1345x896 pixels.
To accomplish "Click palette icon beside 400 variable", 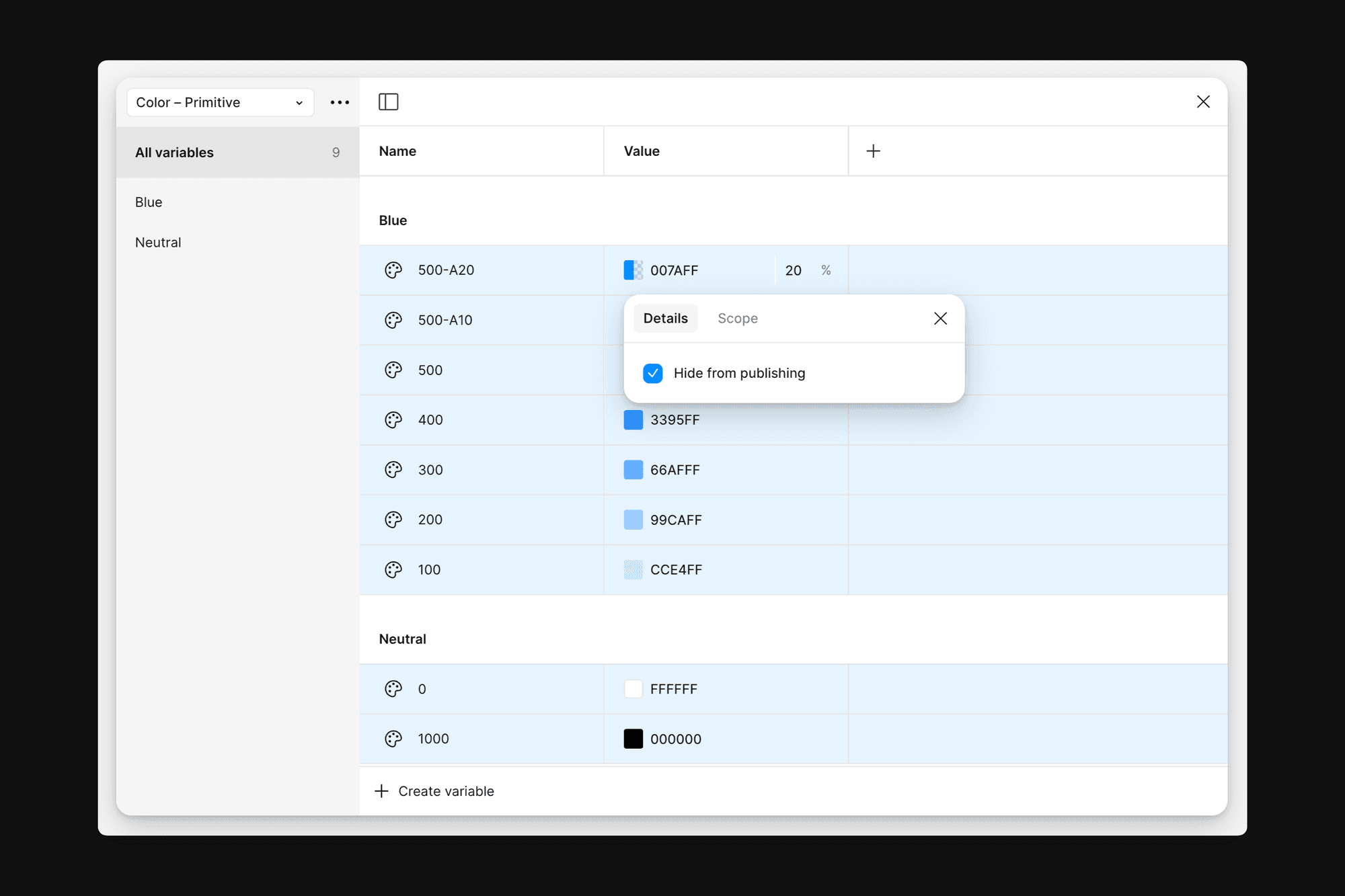I will 393,420.
